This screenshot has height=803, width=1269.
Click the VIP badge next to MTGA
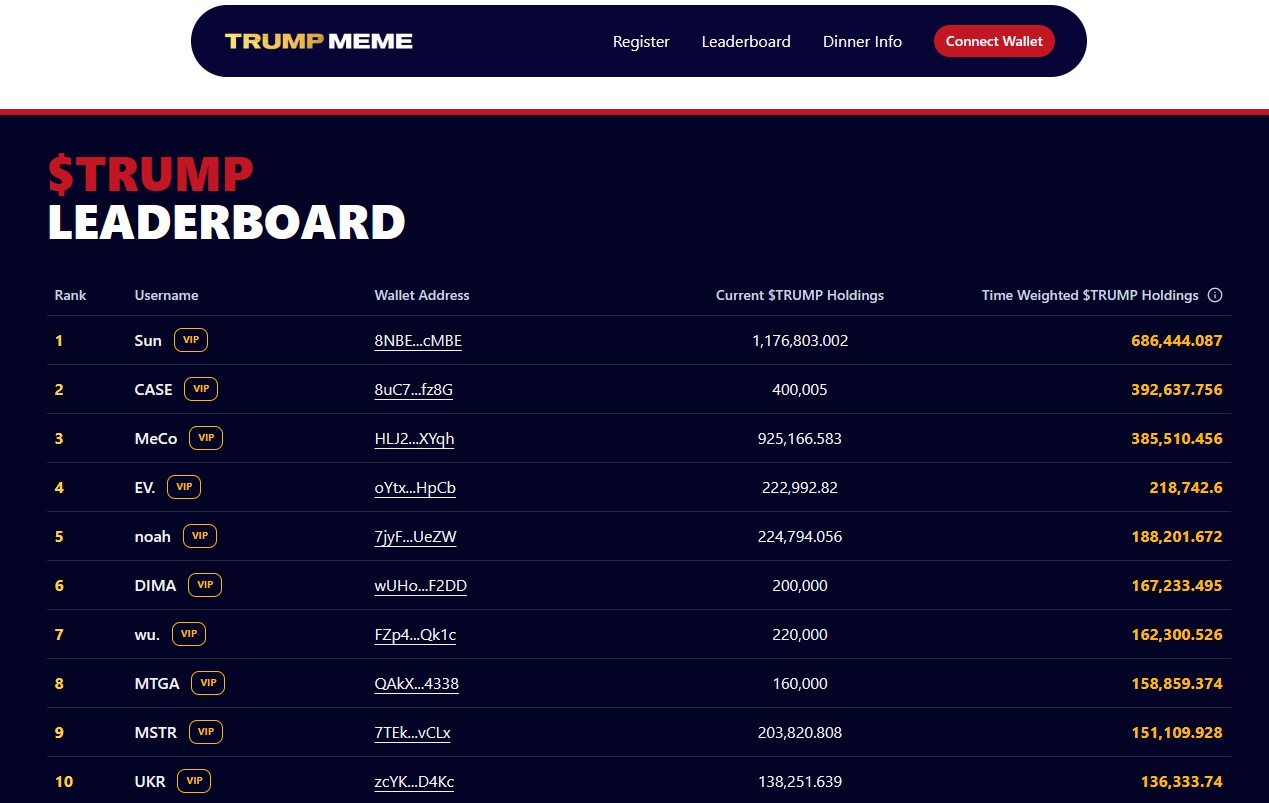coord(208,683)
